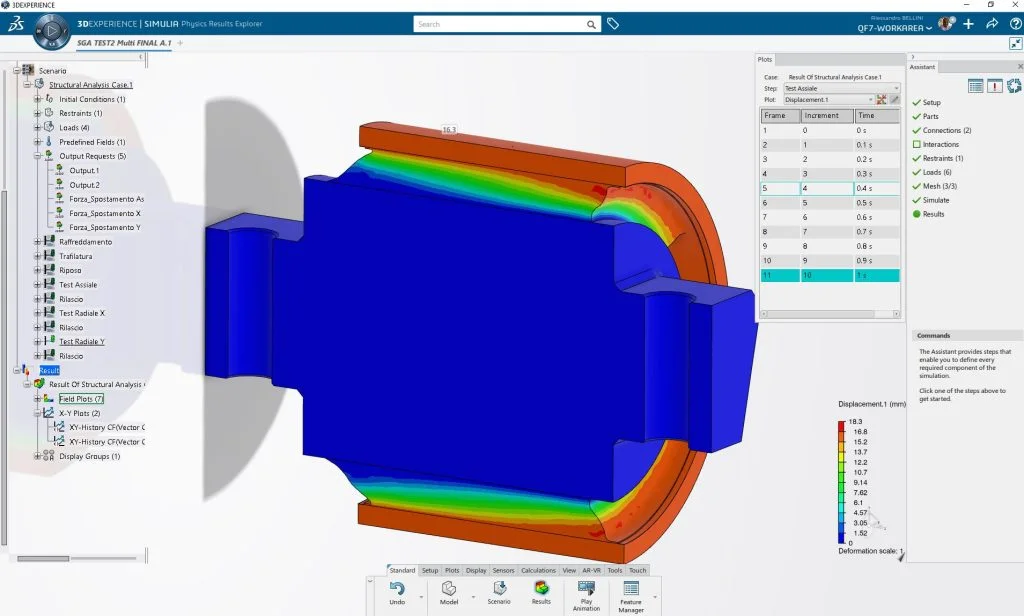Toggle the Simulate check step
1024x616 pixels.
point(916,200)
